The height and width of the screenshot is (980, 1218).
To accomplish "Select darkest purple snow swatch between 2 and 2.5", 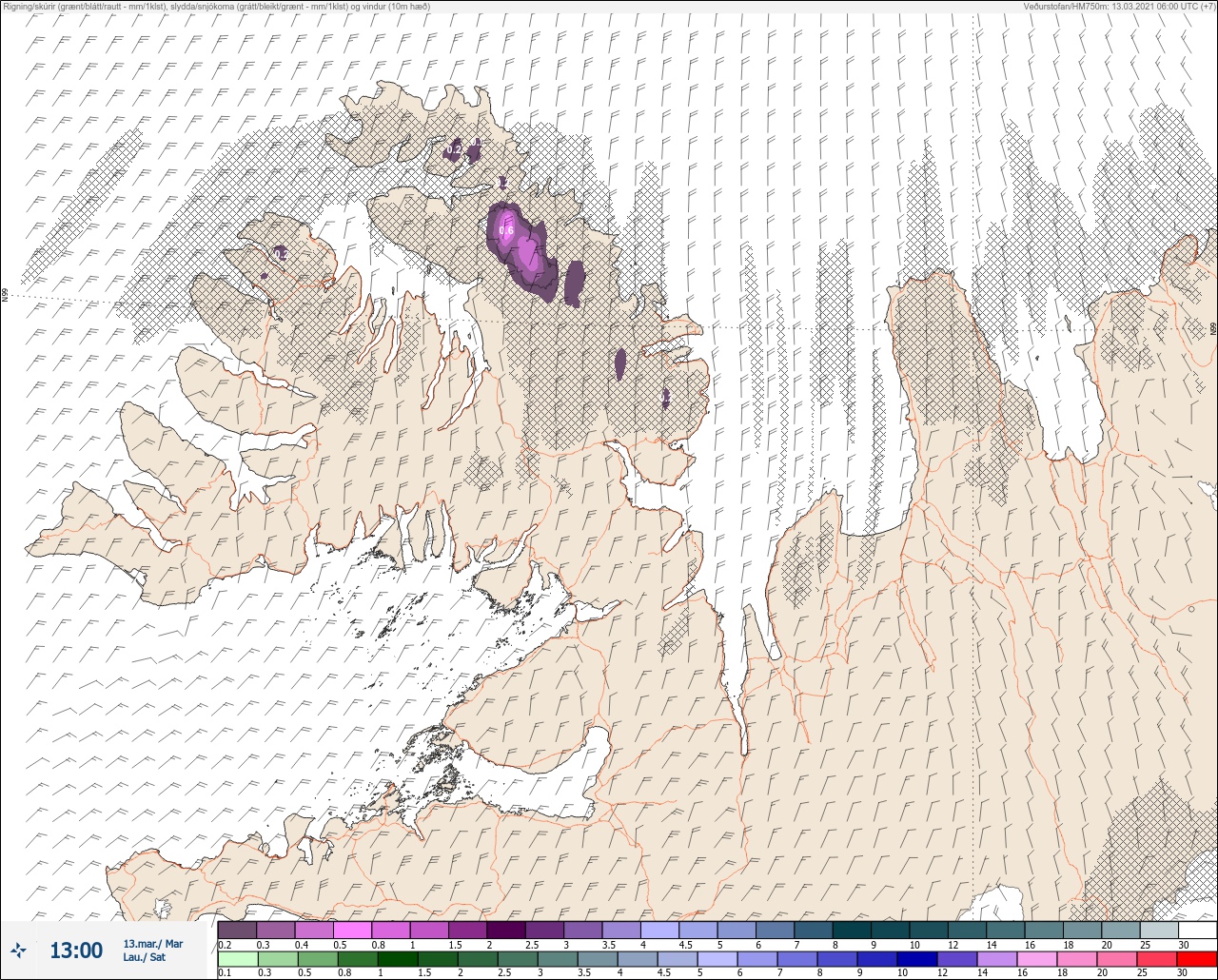I will tap(506, 930).
